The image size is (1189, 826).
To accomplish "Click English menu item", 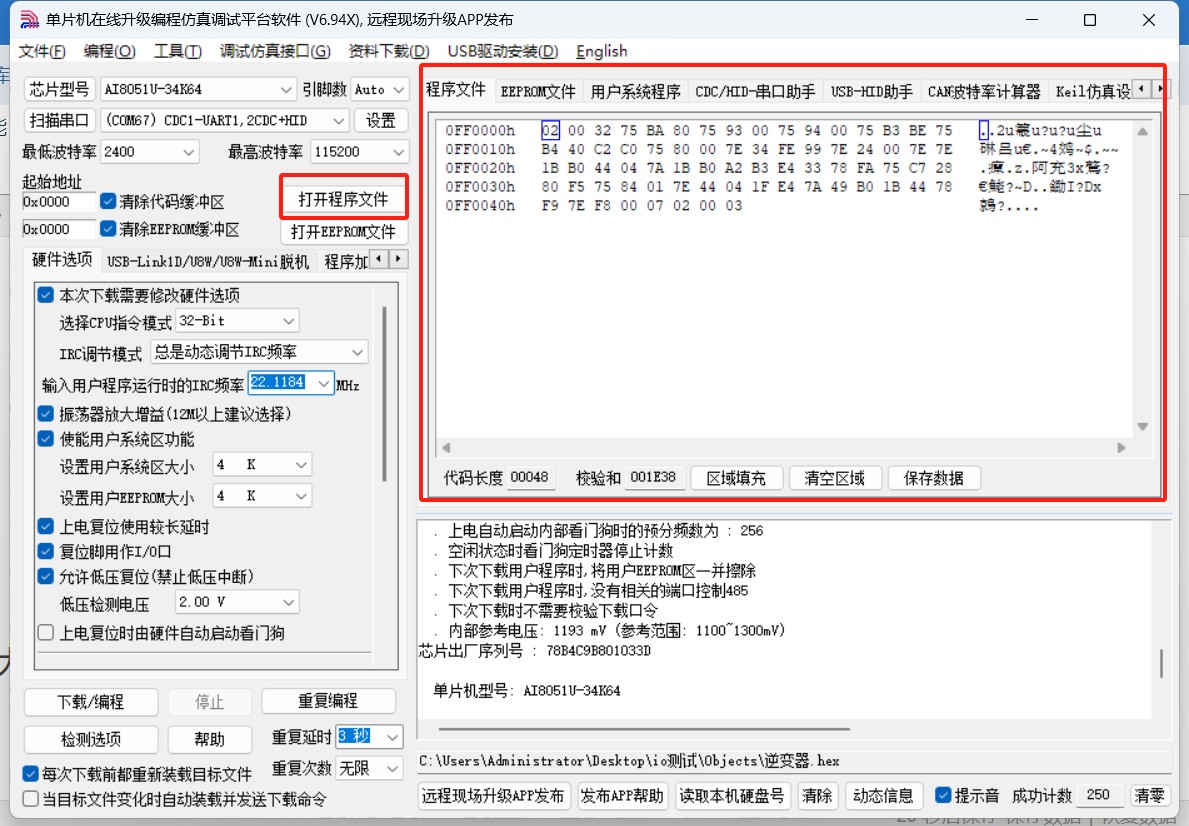I will [x=601, y=51].
